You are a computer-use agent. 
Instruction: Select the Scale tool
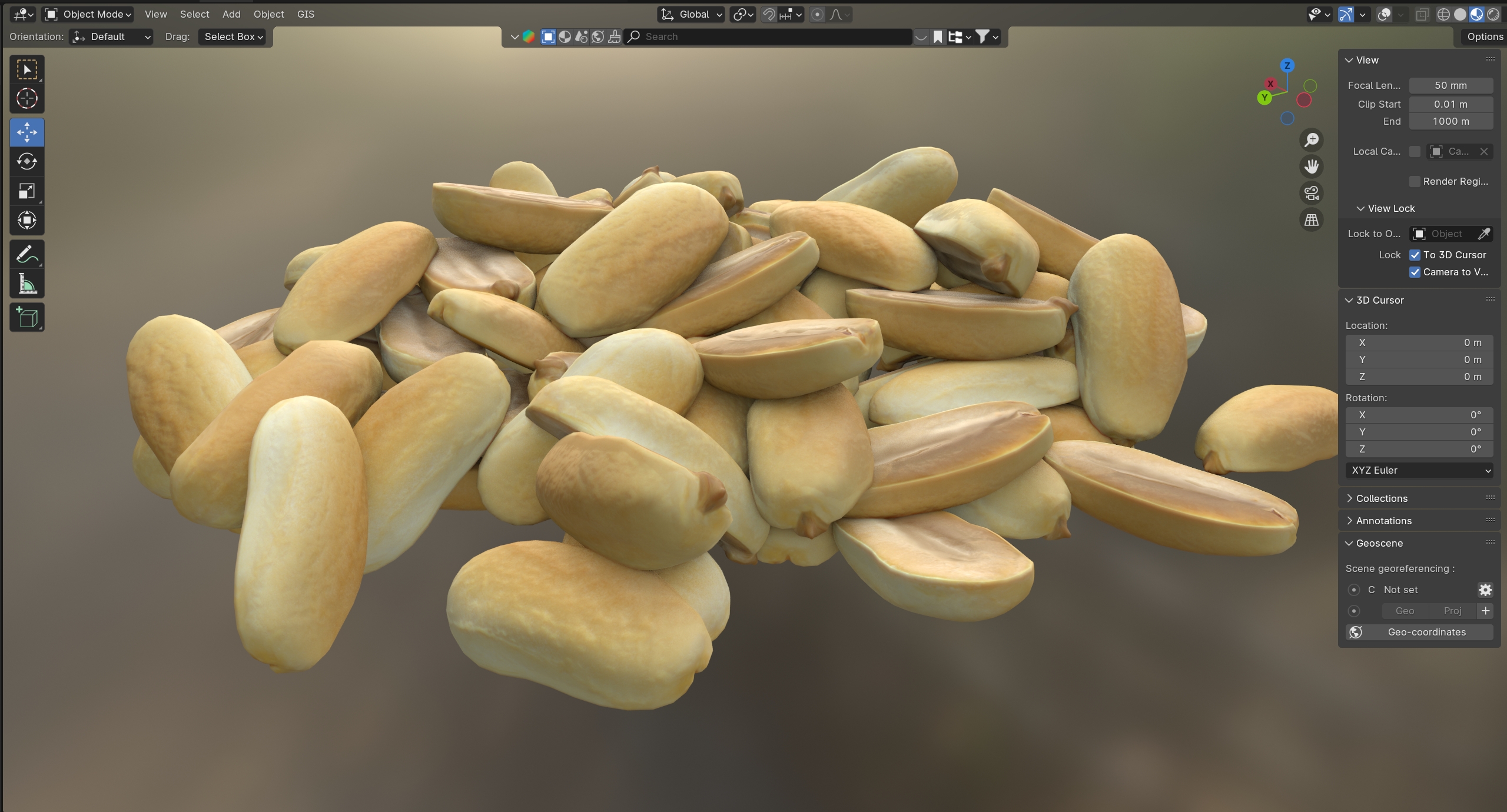coord(26,191)
